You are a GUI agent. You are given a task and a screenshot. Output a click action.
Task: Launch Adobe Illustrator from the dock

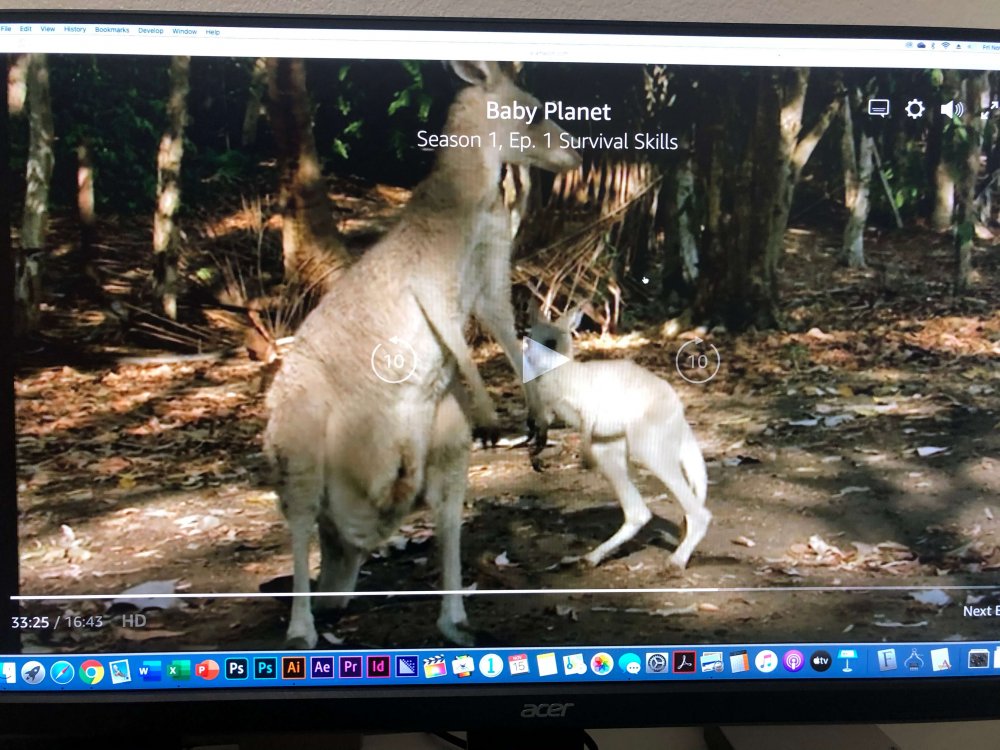[293, 668]
